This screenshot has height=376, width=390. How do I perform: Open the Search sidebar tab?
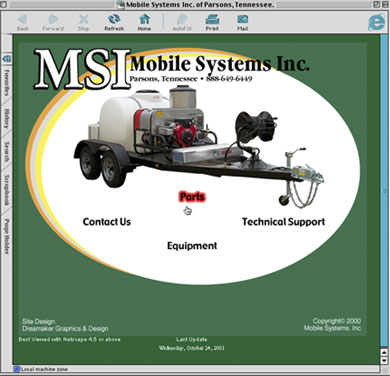tap(7, 152)
